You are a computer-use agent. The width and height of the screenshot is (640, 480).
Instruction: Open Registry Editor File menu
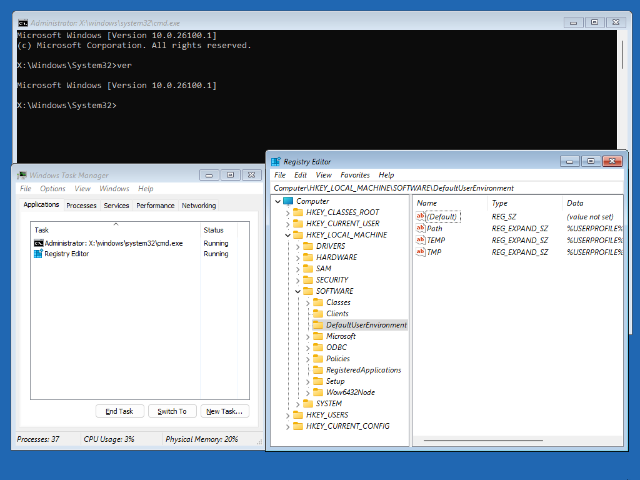coord(280,175)
